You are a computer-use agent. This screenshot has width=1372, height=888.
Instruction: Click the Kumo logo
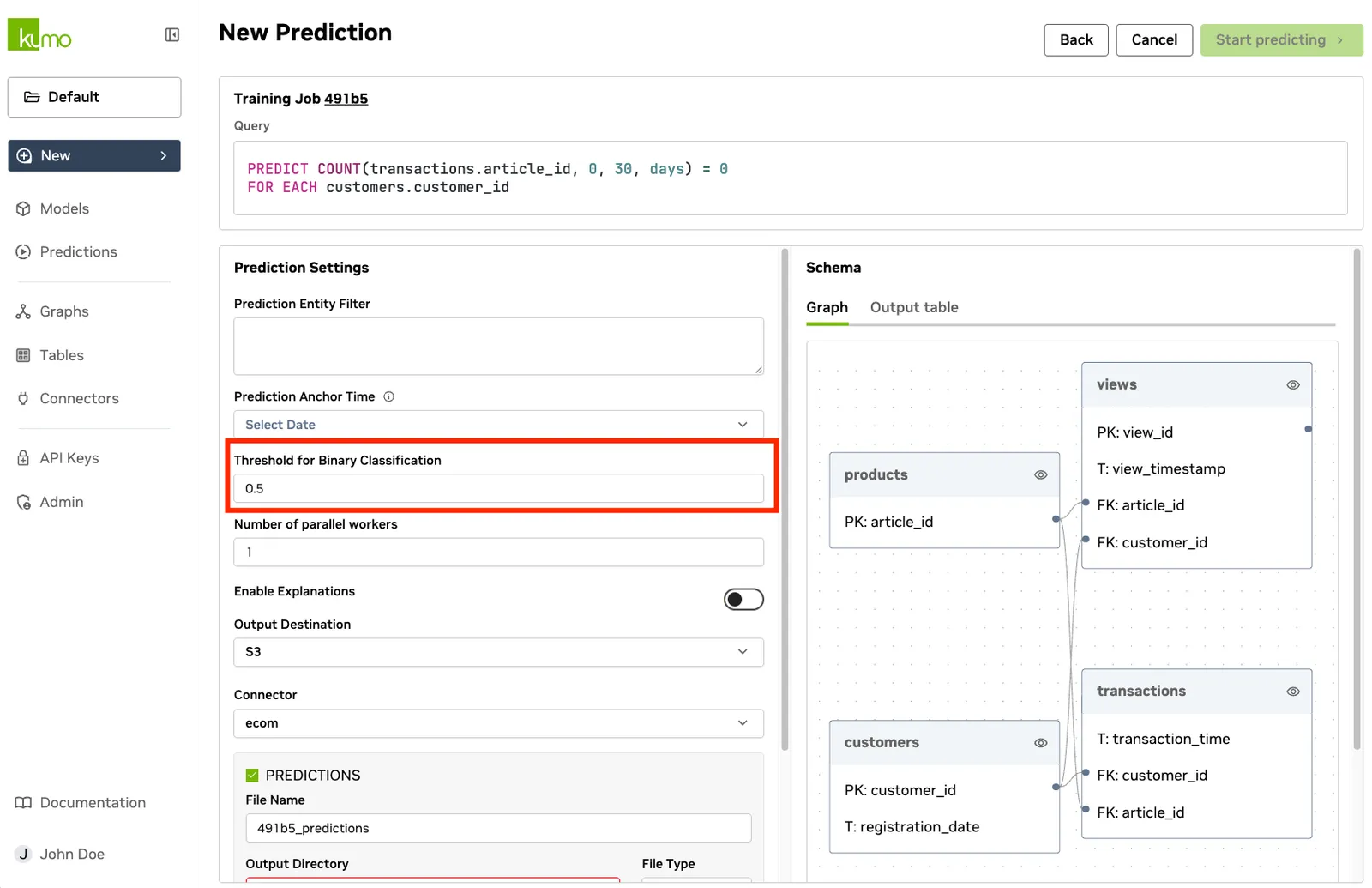pyautogui.click(x=39, y=35)
